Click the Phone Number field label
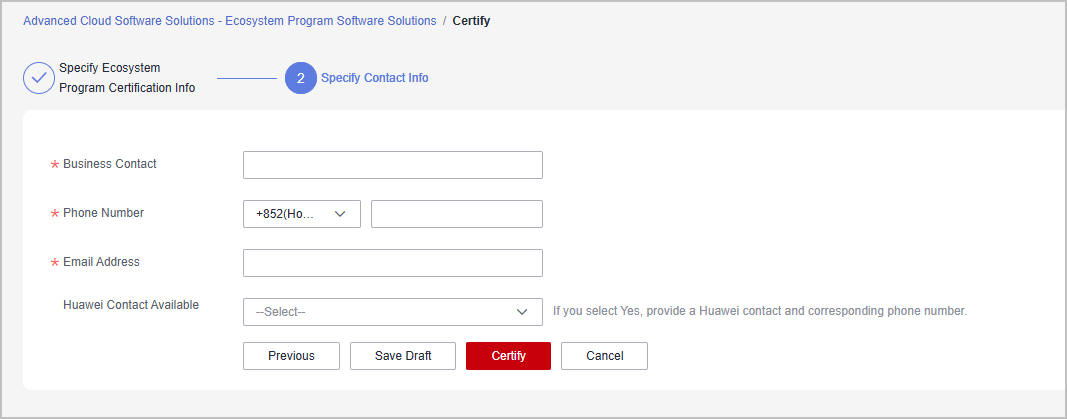1067x419 pixels. click(x=103, y=213)
